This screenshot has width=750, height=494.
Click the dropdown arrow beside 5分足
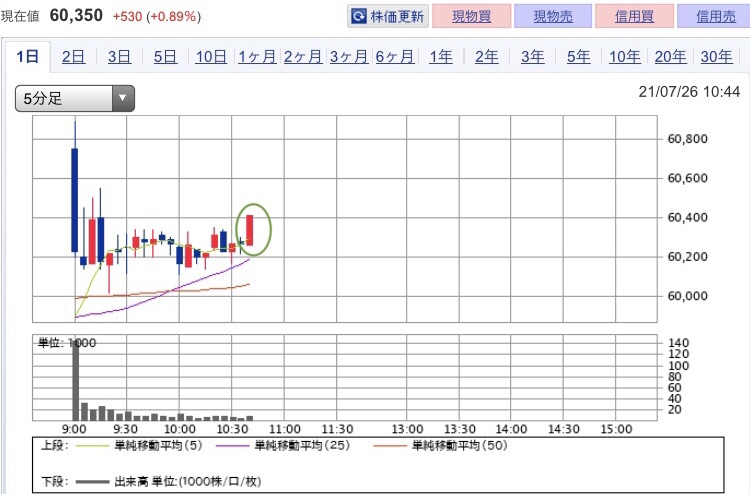coord(123,99)
